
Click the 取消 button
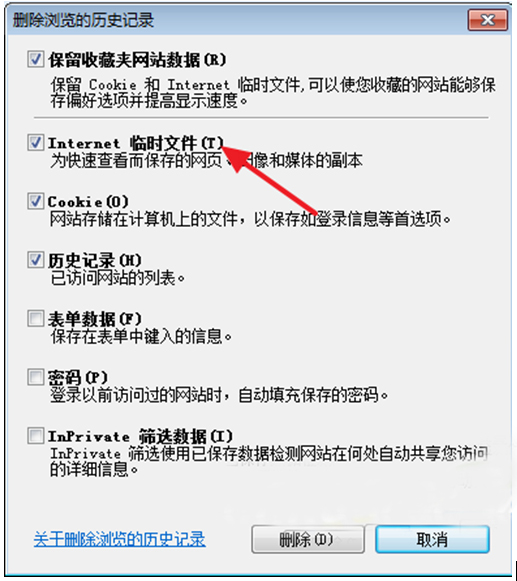pos(432,540)
